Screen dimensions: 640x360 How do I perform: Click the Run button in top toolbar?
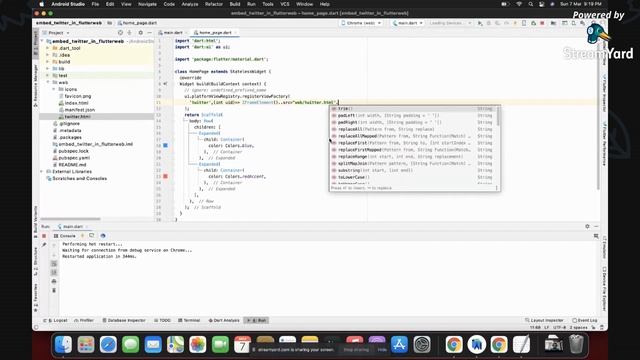(480, 23)
